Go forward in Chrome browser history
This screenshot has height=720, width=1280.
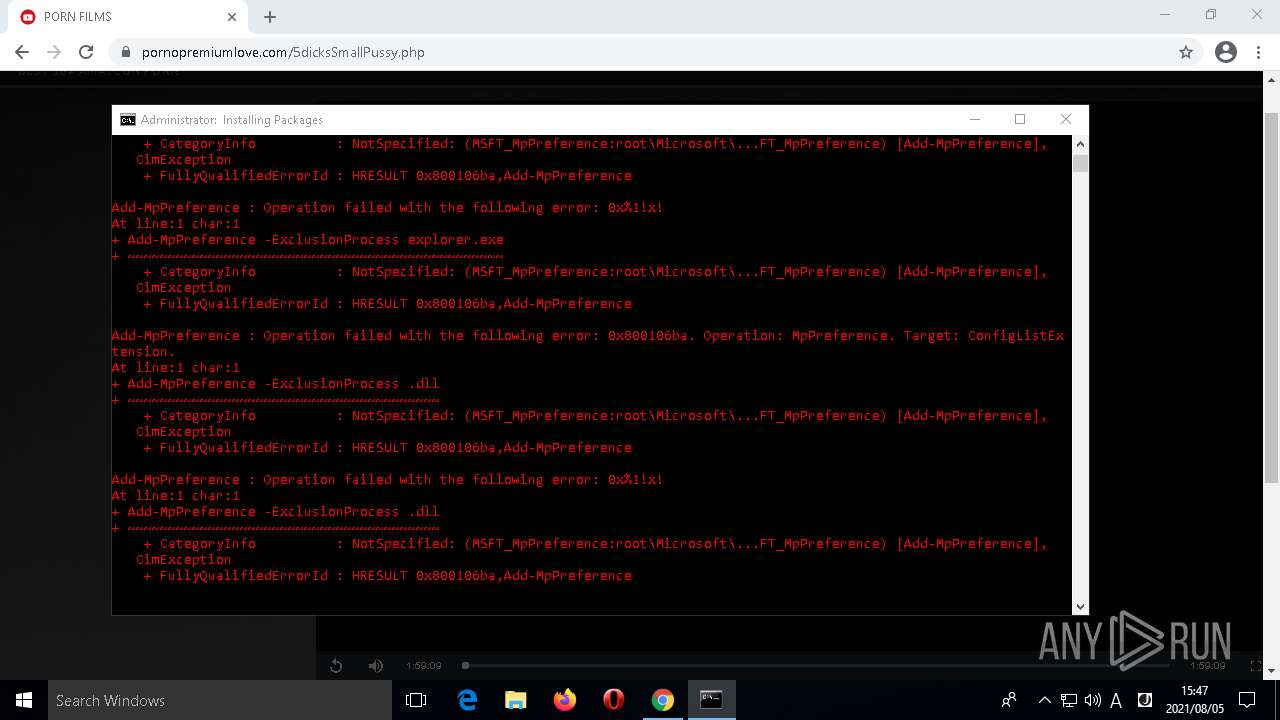point(54,52)
